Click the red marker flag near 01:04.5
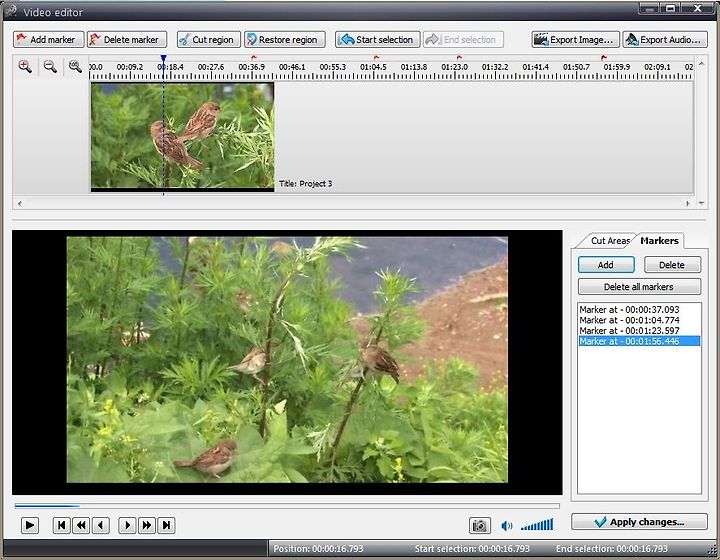720x560 pixels. [x=376, y=58]
